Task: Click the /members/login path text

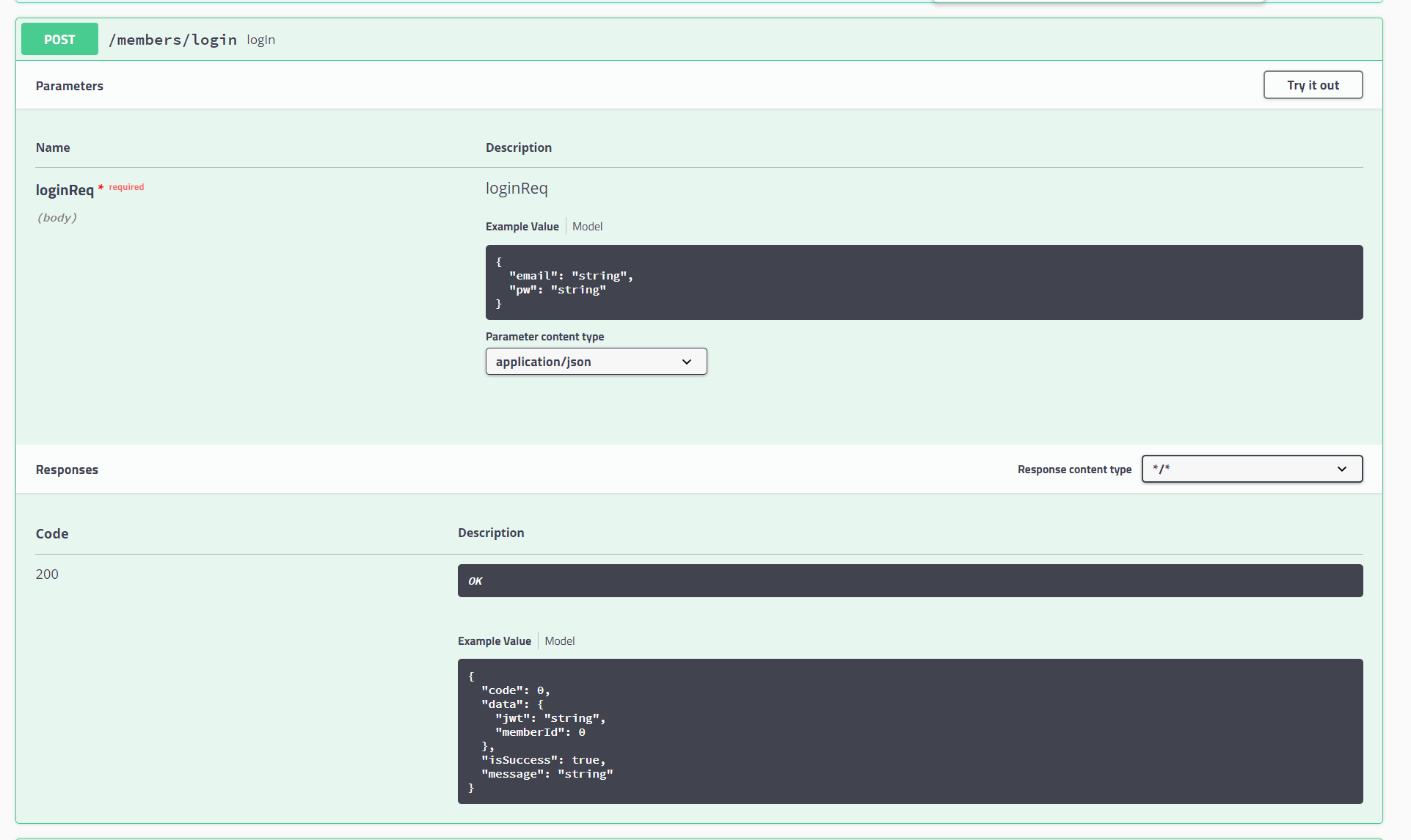Action: point(172,40)
